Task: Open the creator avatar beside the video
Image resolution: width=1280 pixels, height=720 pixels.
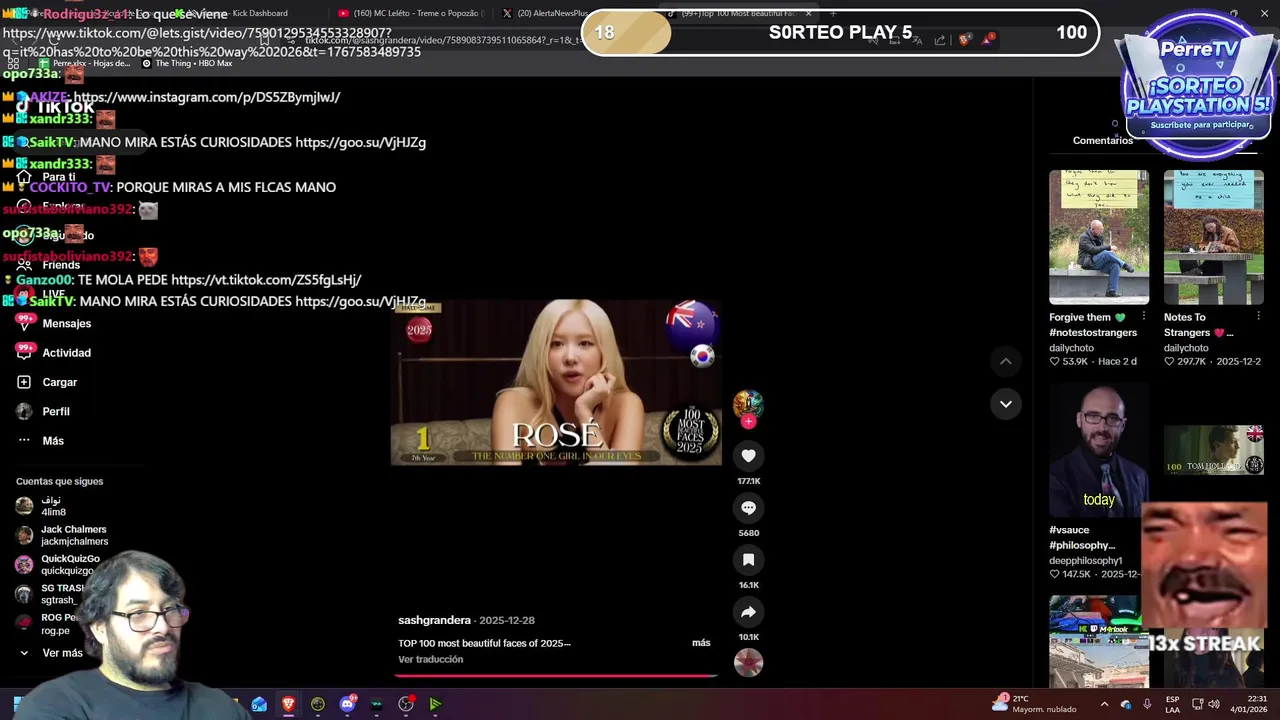Action: pos(748,404)
